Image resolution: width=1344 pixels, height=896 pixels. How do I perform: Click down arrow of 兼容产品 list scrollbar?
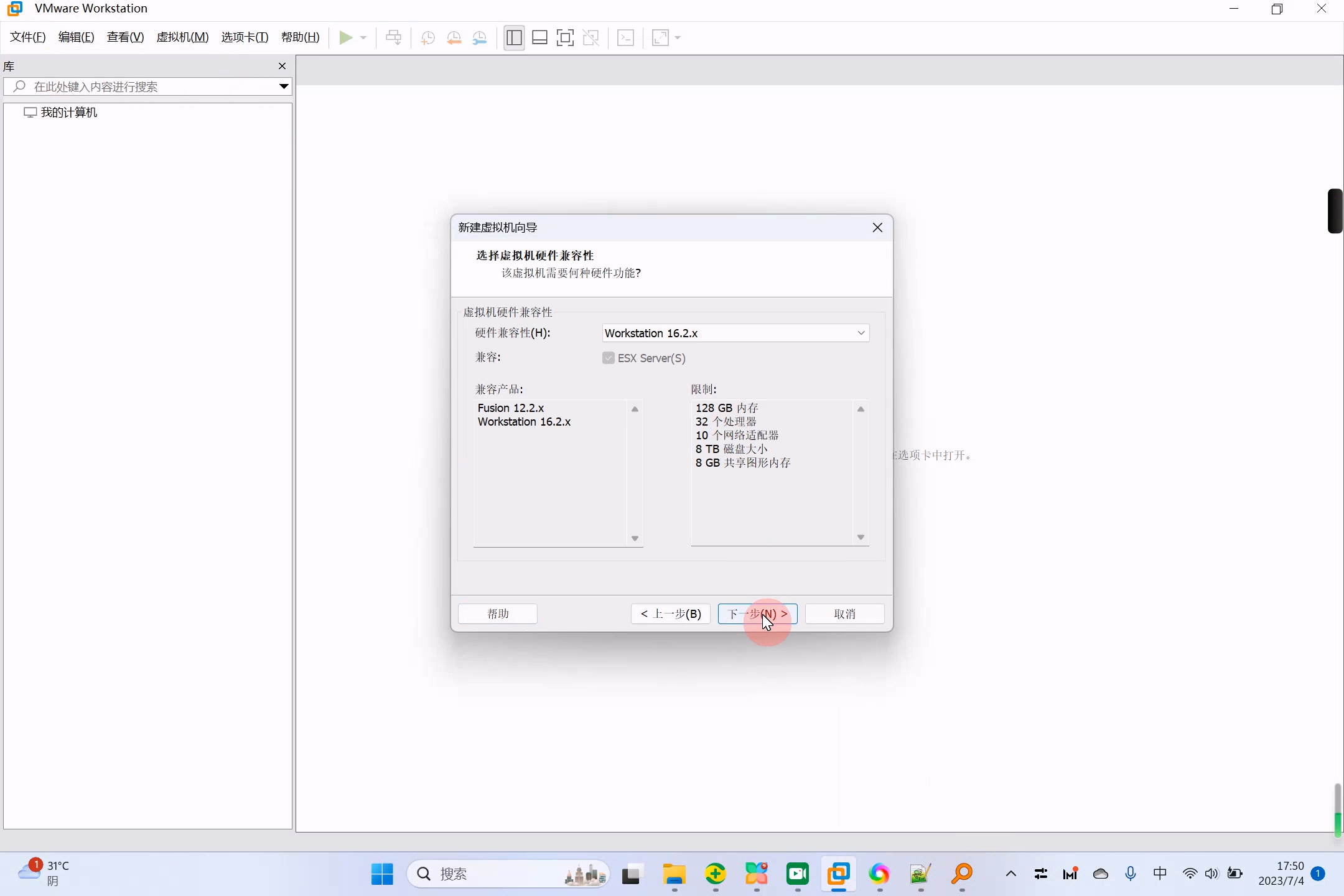tap(635, 538)
